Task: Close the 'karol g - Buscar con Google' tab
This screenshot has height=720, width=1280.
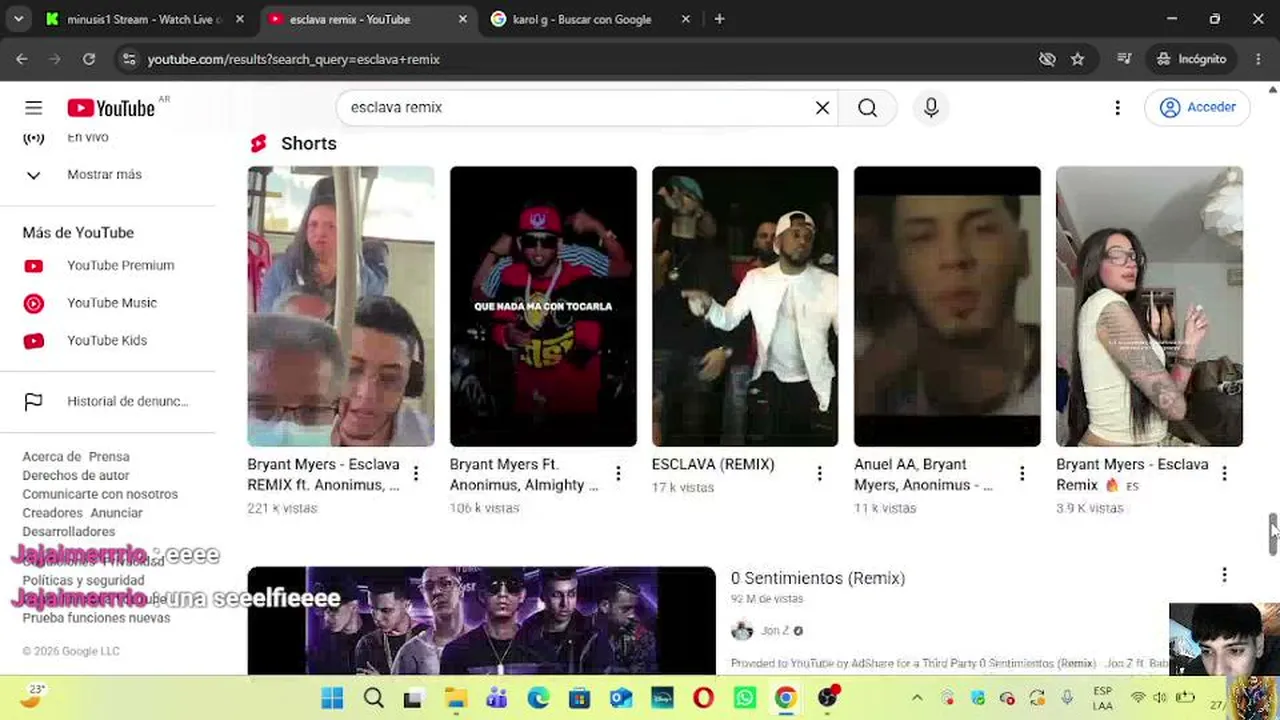Action: tap(685, 19)
